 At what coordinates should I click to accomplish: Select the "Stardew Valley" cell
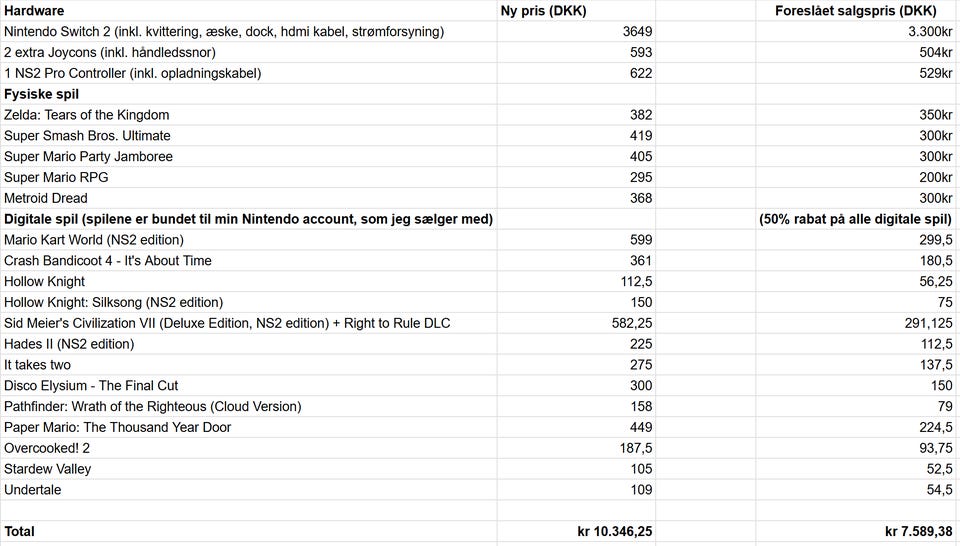(249, 468)
